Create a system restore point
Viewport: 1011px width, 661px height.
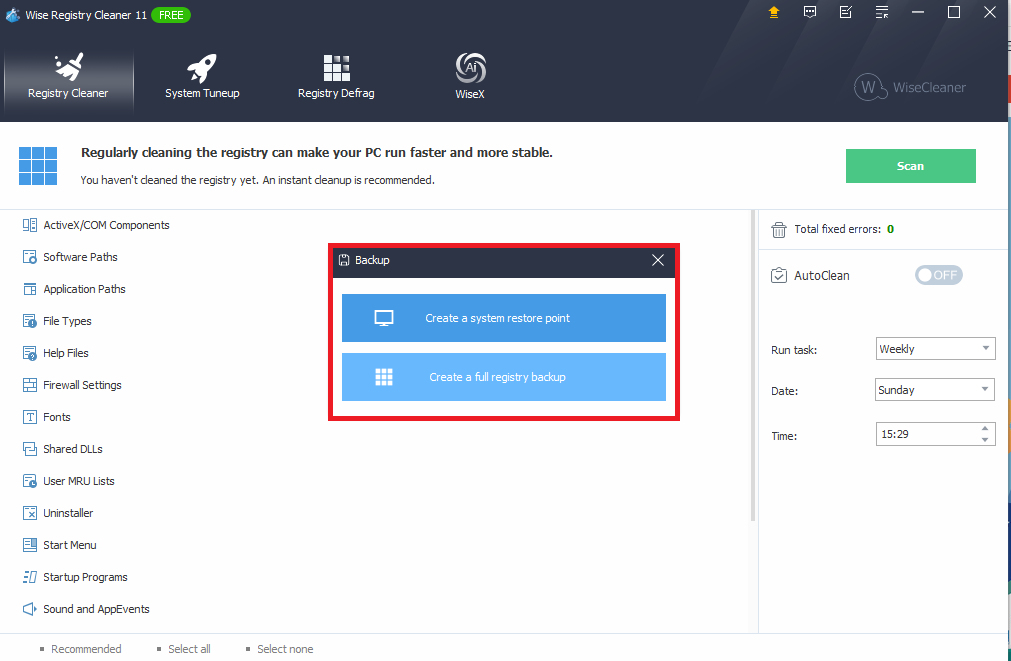tap(504, 318)
